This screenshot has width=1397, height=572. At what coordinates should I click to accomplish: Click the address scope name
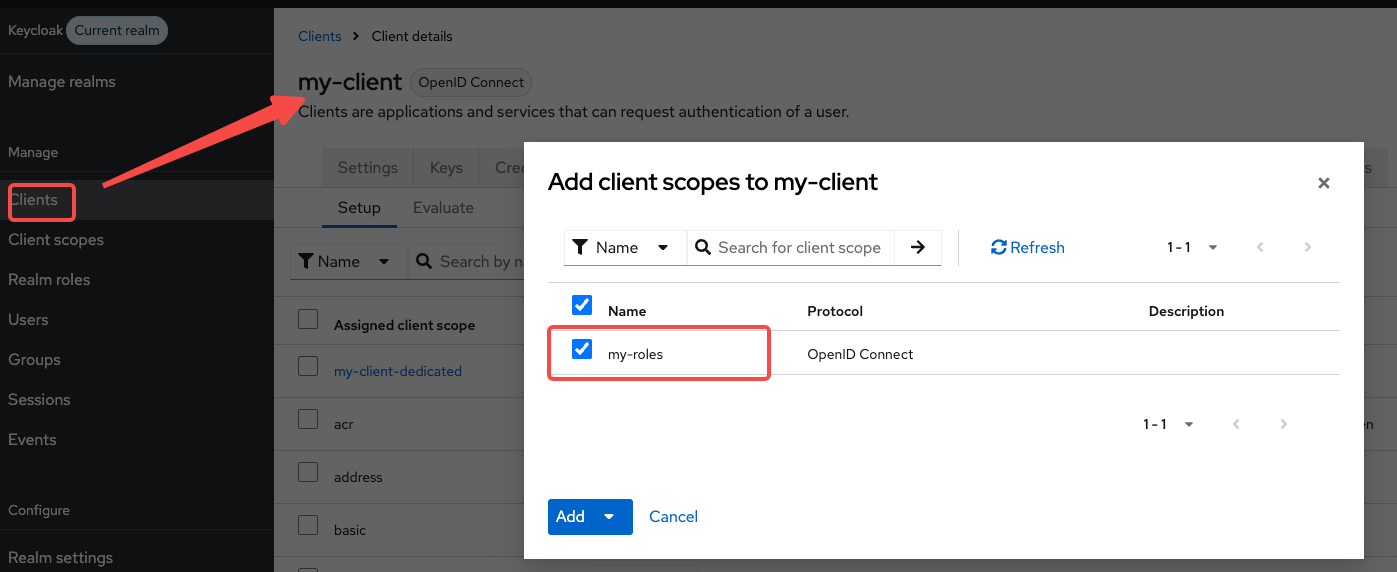358,477
